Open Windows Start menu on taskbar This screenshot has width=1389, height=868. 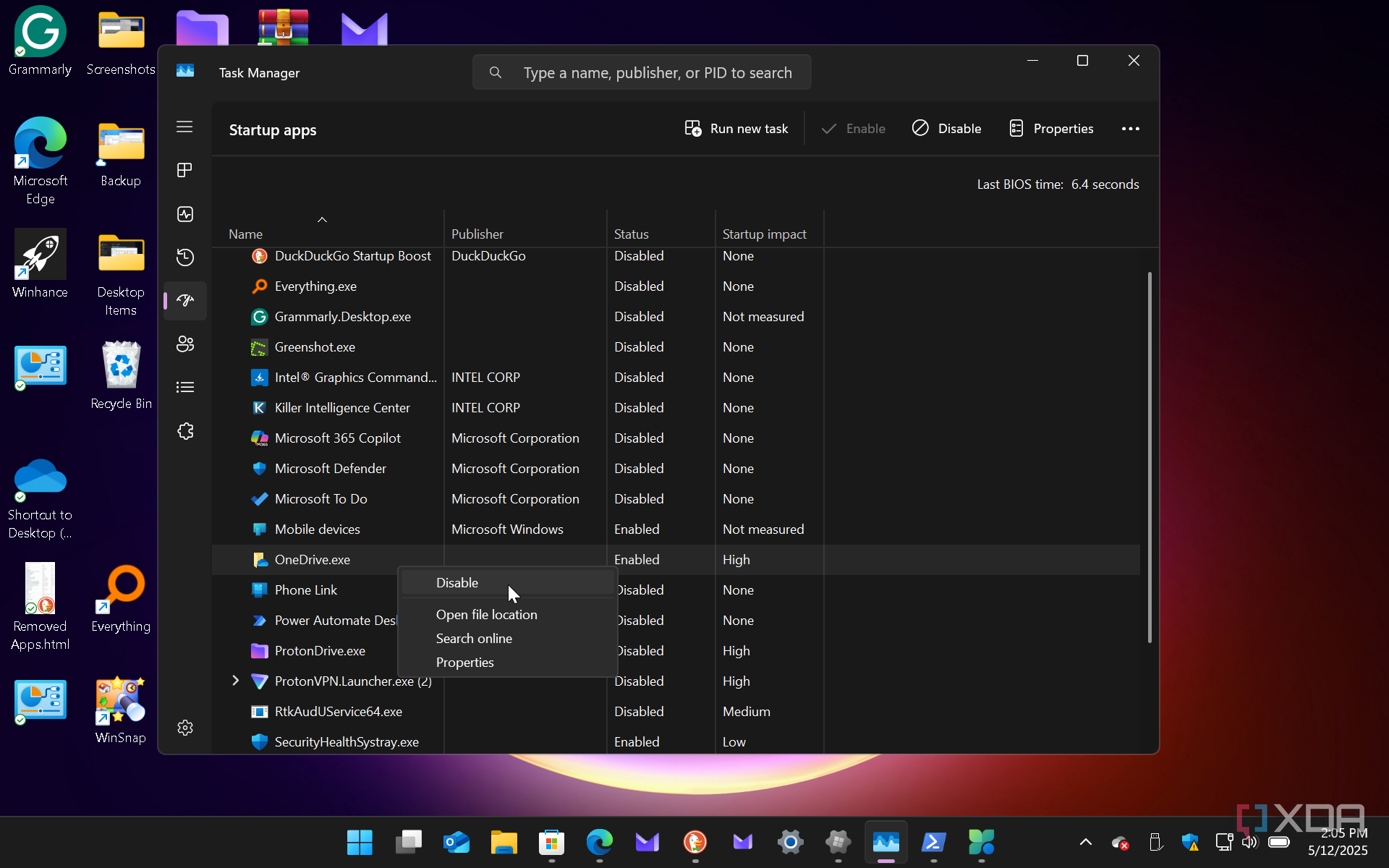[360, 842]
